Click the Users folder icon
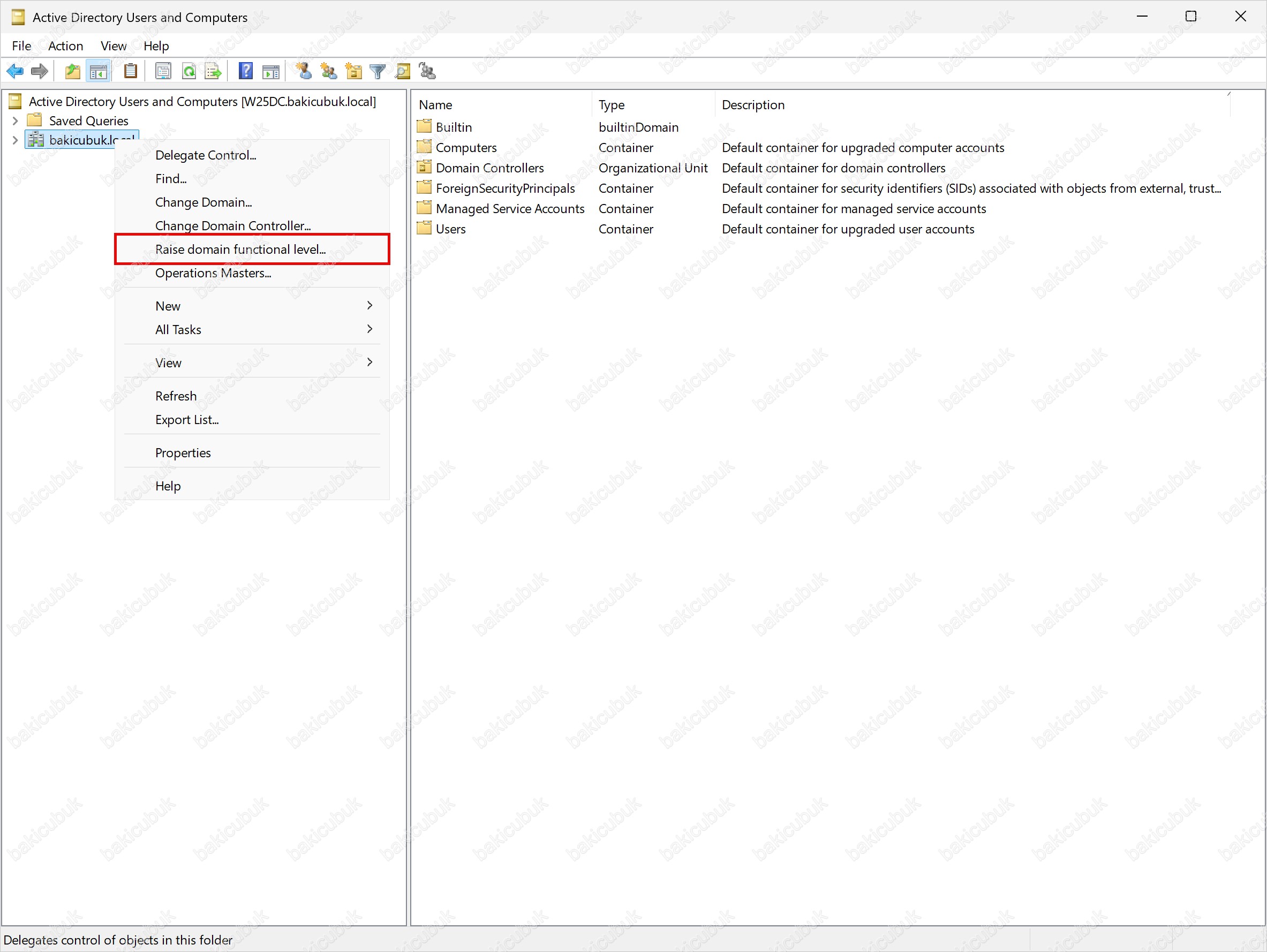The image size is (1267, 952). [425, 229]
